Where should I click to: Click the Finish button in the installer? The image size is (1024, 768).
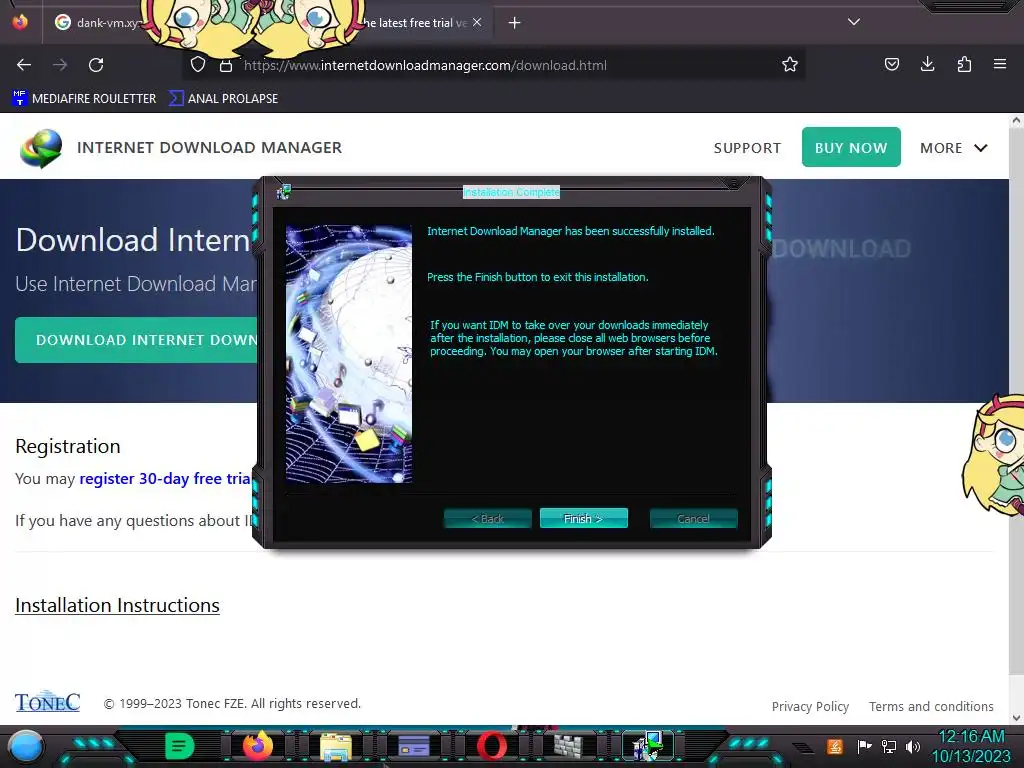pyautogui.click(x=583, y=519)
